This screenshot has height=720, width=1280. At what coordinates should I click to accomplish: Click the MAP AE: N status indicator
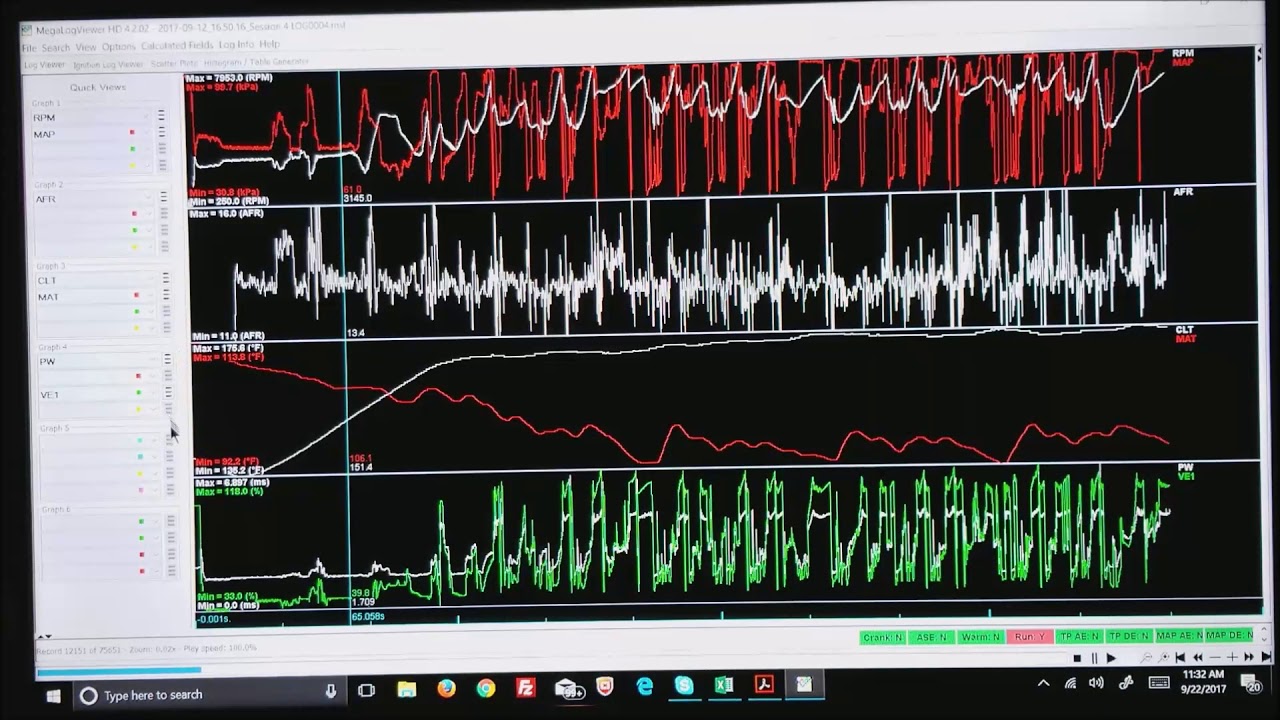[1179, 635]
